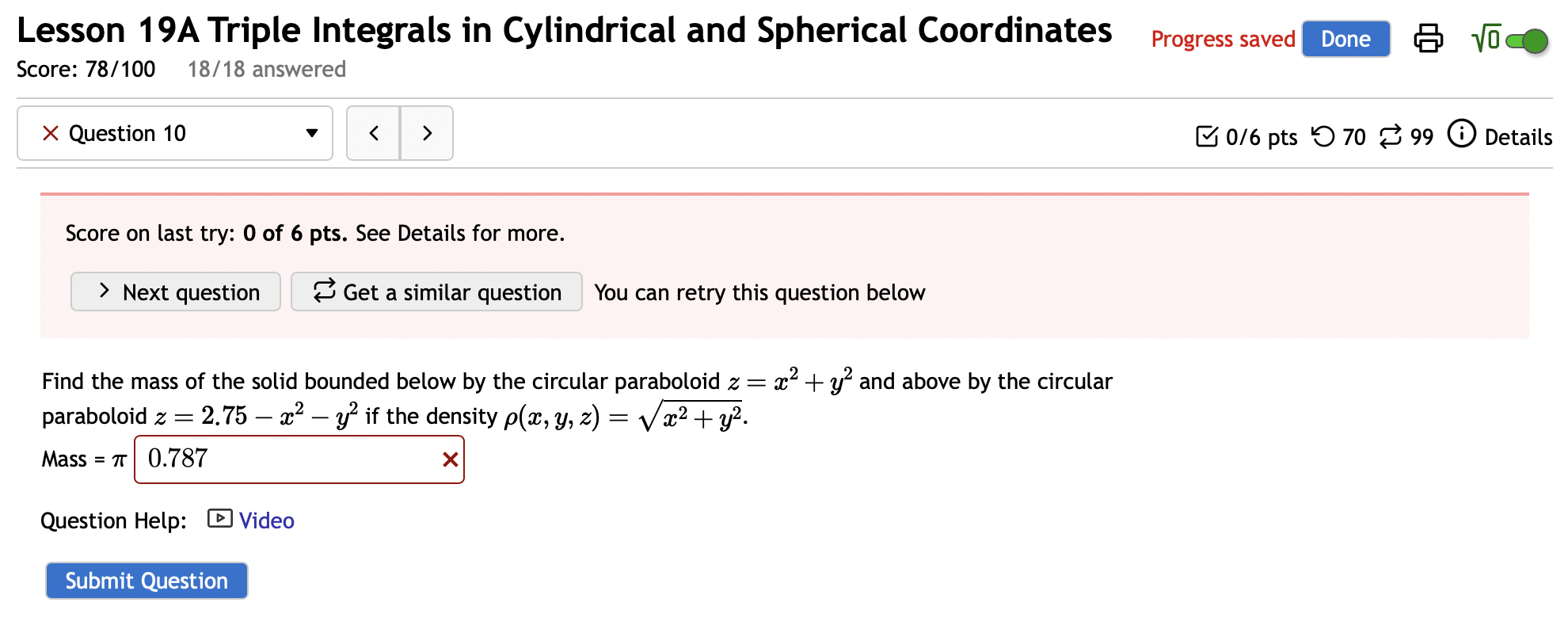Open the Question 10 dropdown selector
1568x629 pixels.
coord(311,133)
